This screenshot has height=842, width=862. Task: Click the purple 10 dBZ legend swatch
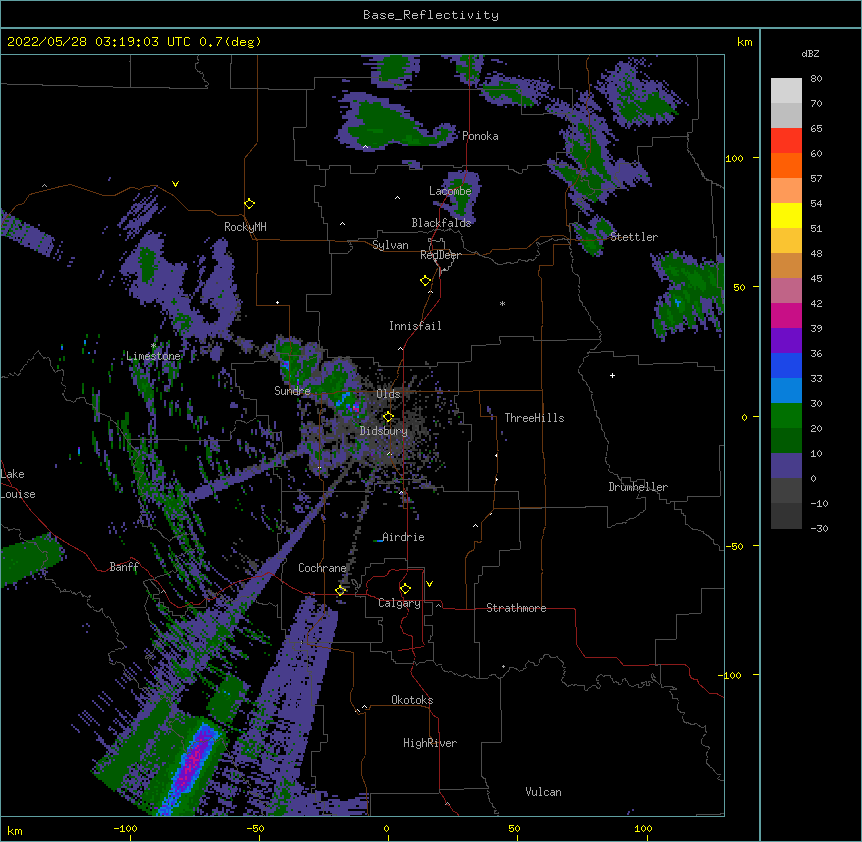(x=786, y=466)
